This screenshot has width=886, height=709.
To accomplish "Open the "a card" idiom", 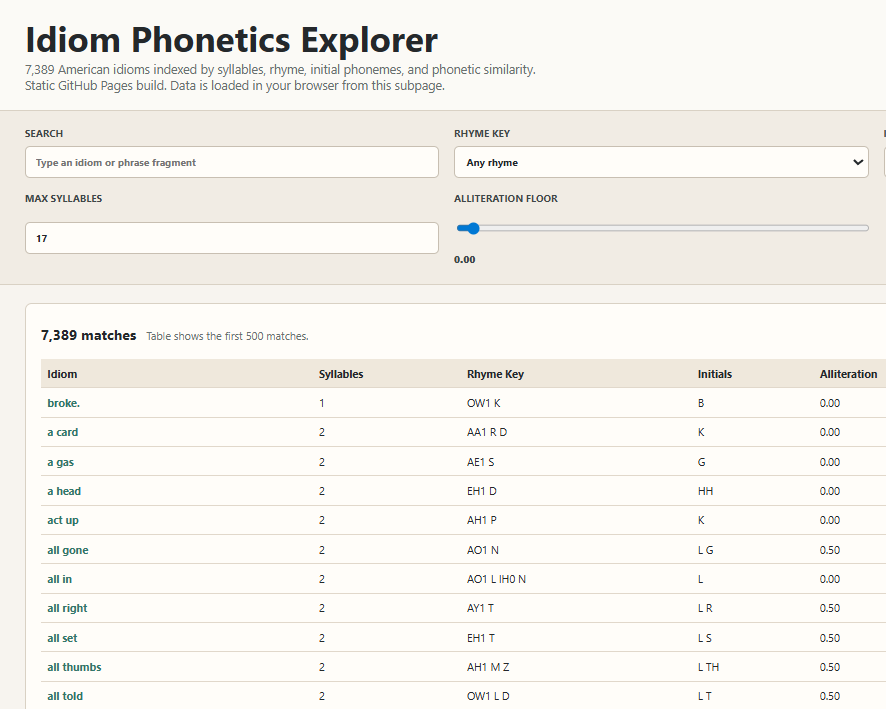I will point(63,432).
